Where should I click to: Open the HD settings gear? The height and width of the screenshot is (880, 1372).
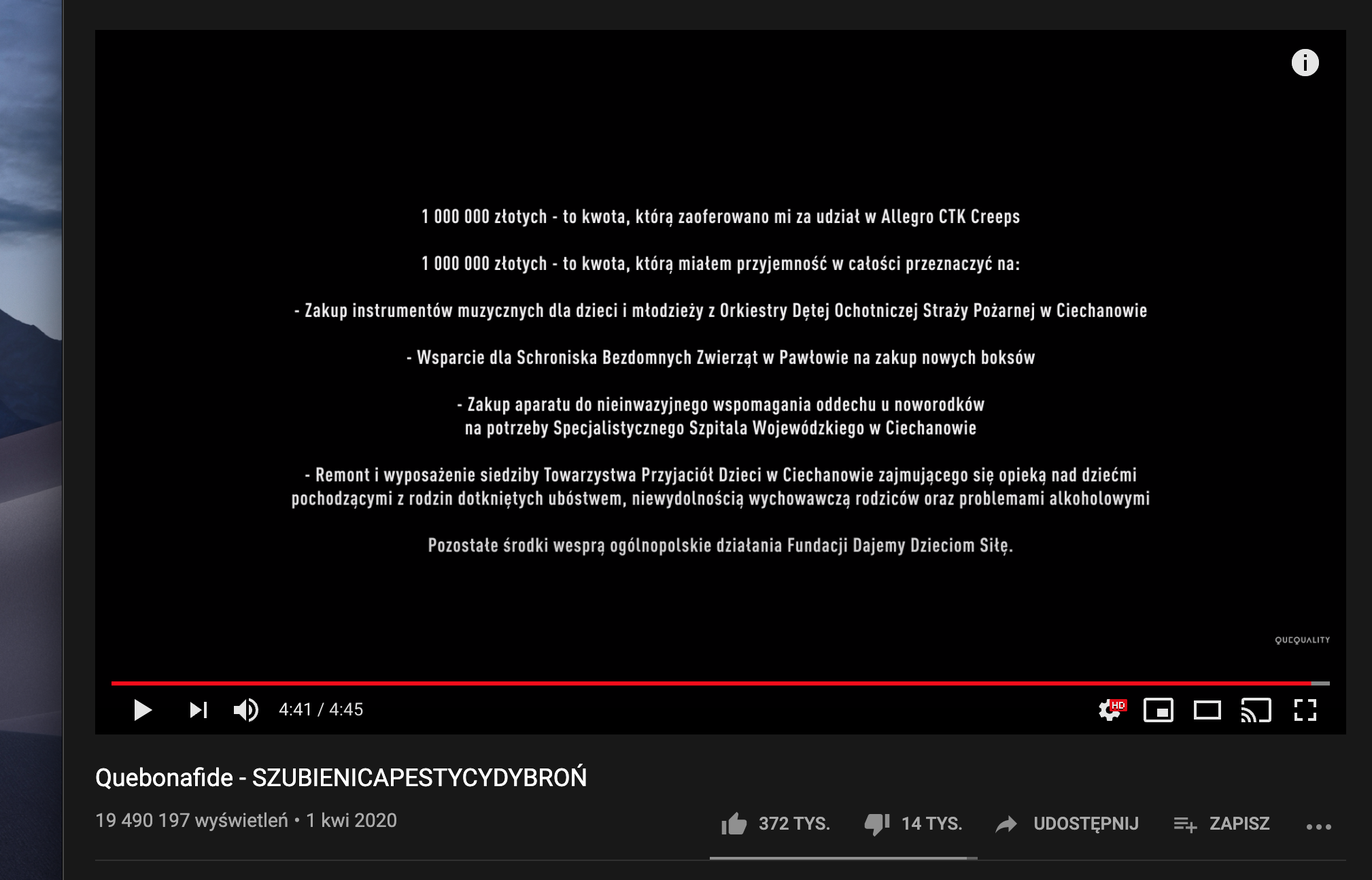(x=1112, y=710)
